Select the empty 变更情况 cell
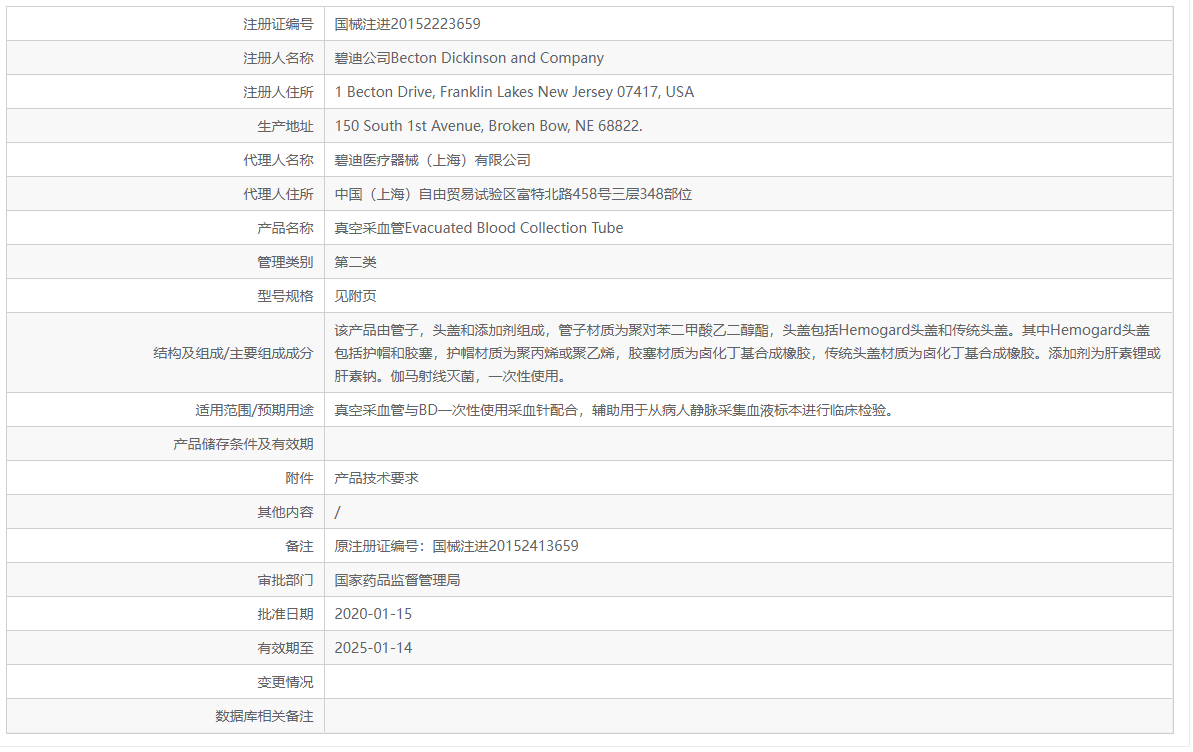1193x752 pixels. (600, 681)
